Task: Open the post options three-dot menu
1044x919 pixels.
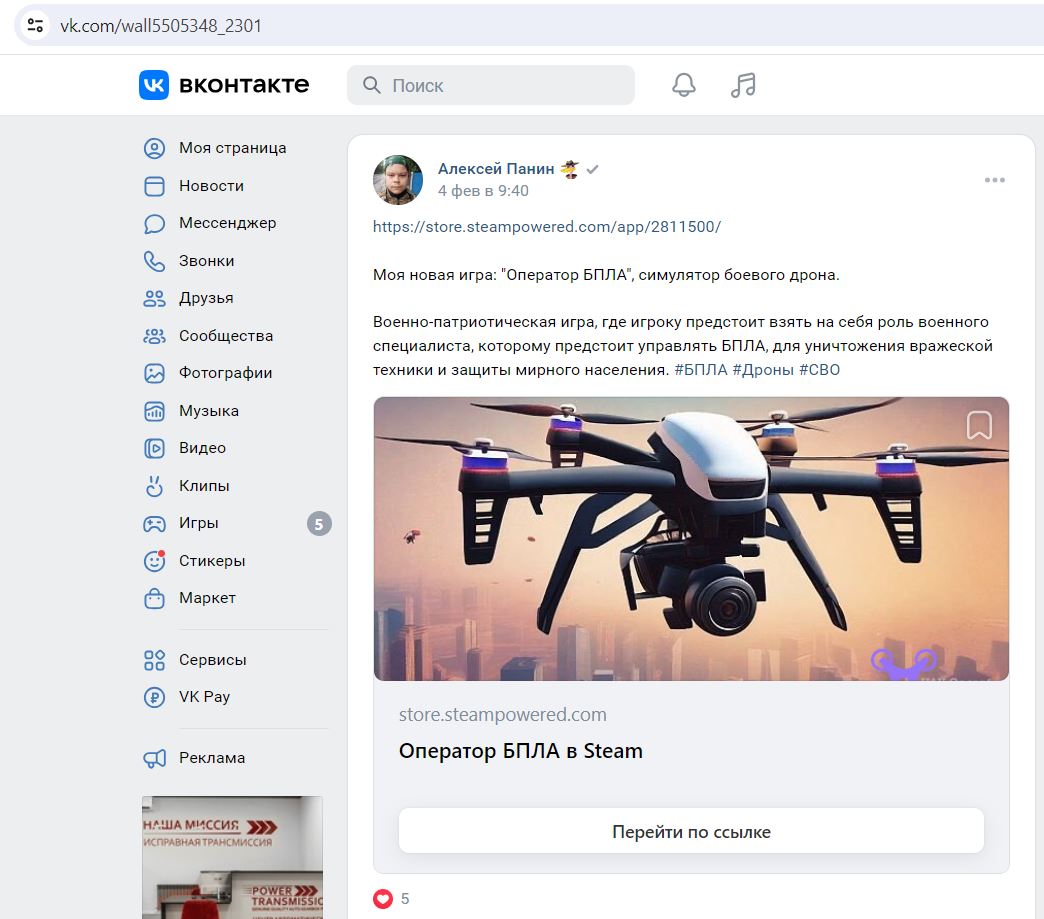Action: (995, 180)
